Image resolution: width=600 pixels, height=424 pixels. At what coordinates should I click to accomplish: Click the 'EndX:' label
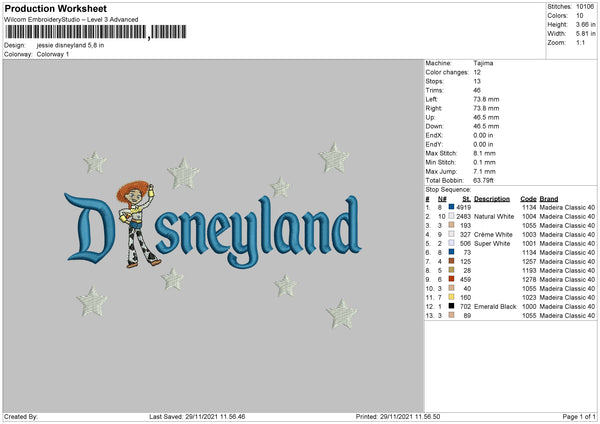434,135
